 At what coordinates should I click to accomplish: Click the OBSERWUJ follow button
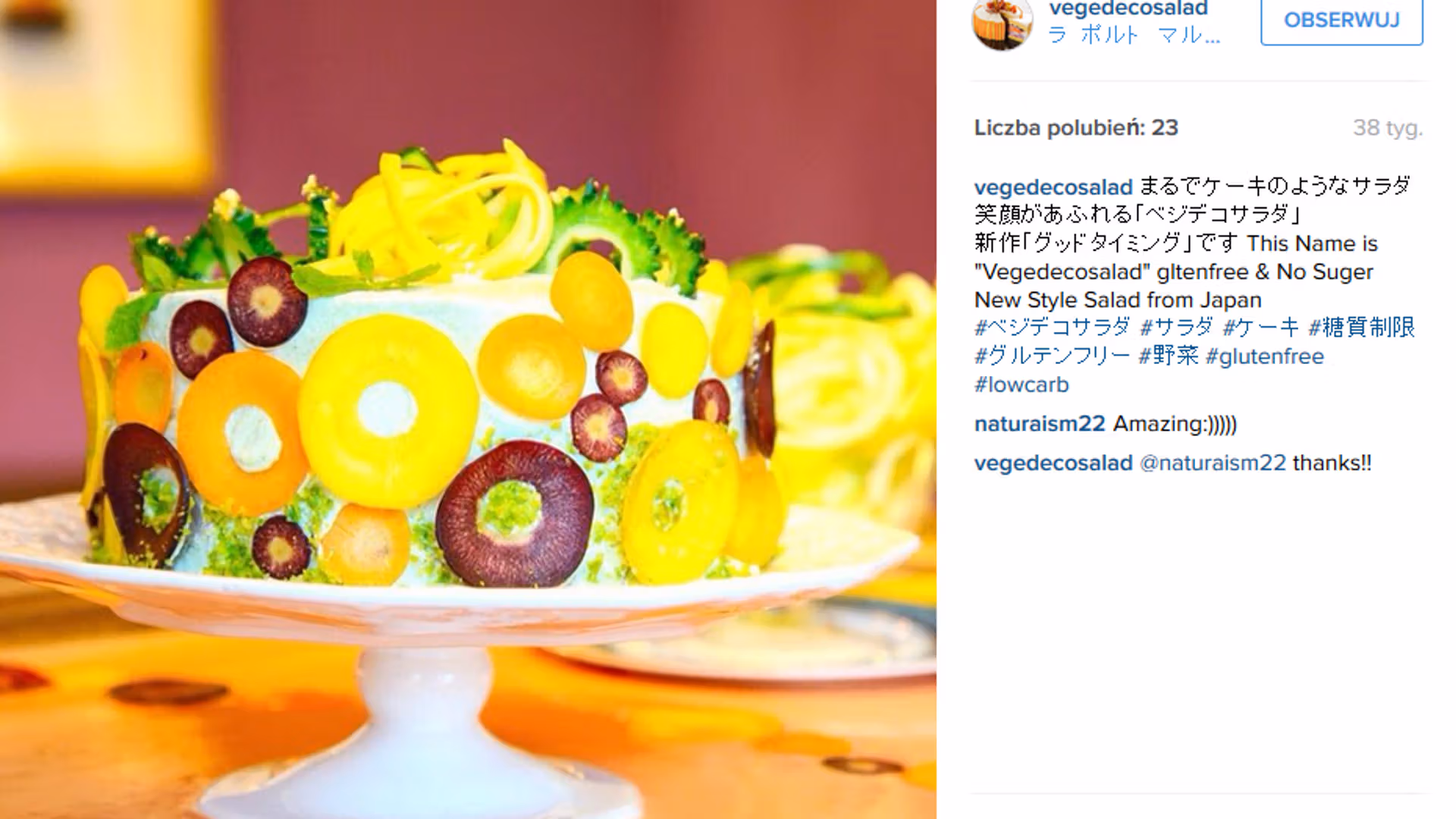pos(1341,20)
